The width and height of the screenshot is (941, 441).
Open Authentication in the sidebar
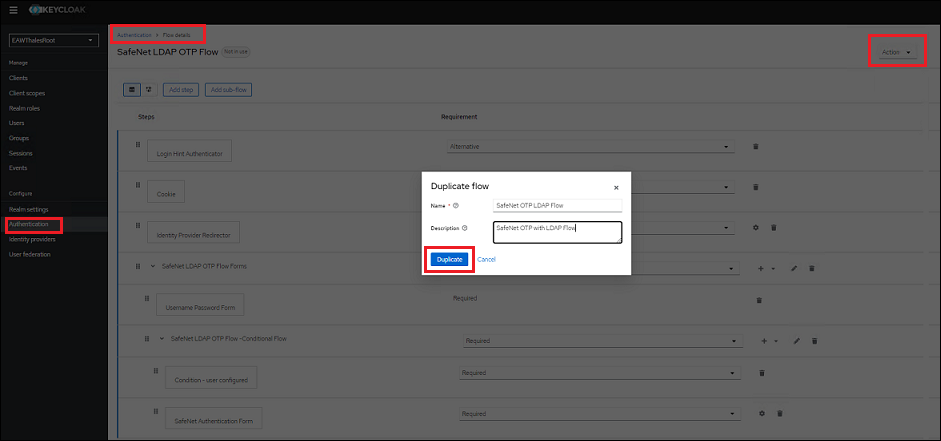point(29,224)
